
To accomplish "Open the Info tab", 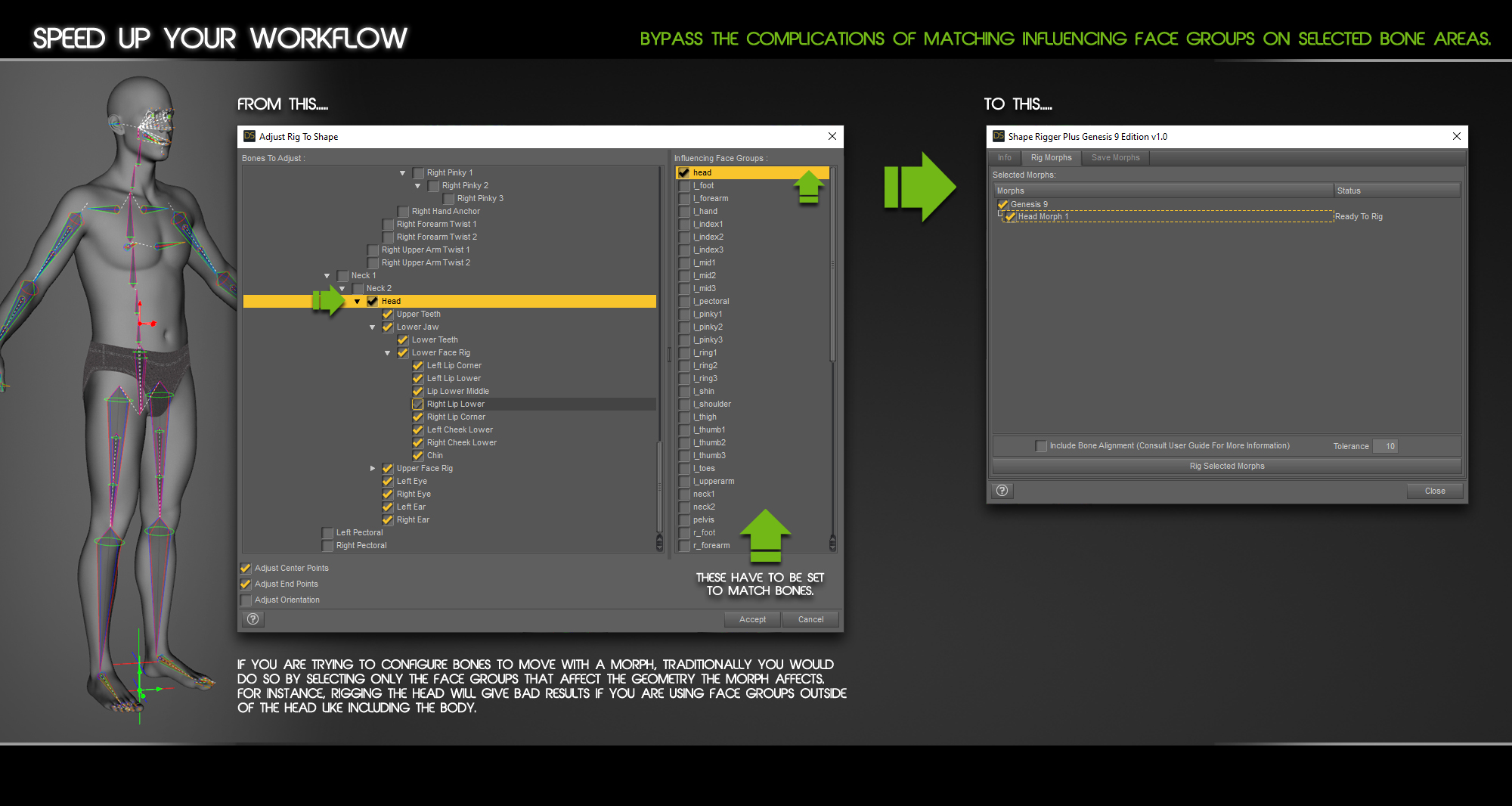I will [1004, 158].
